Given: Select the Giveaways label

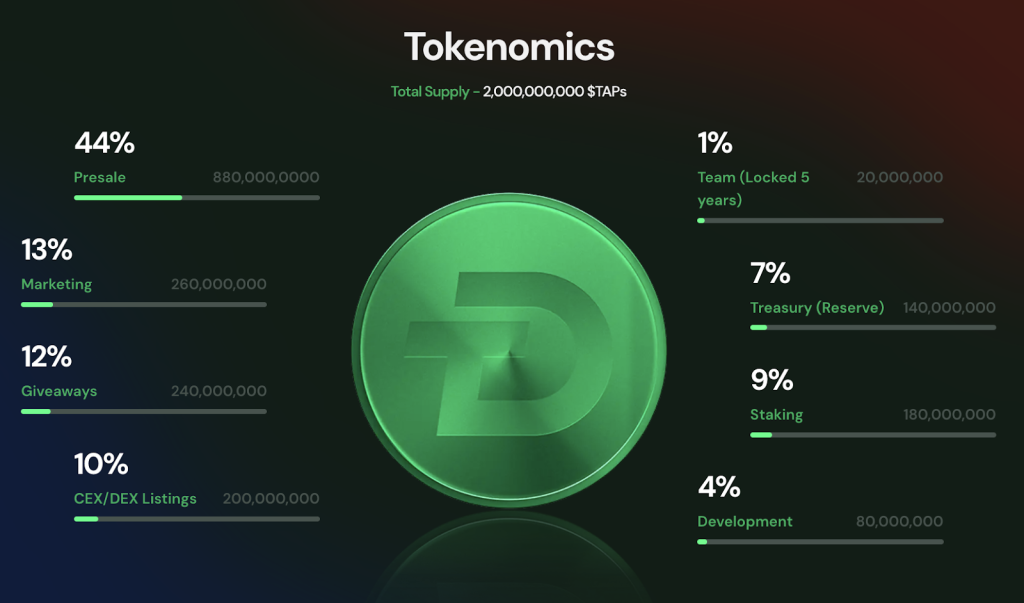Looking at the screenshot, I should [x=59, y=391].
